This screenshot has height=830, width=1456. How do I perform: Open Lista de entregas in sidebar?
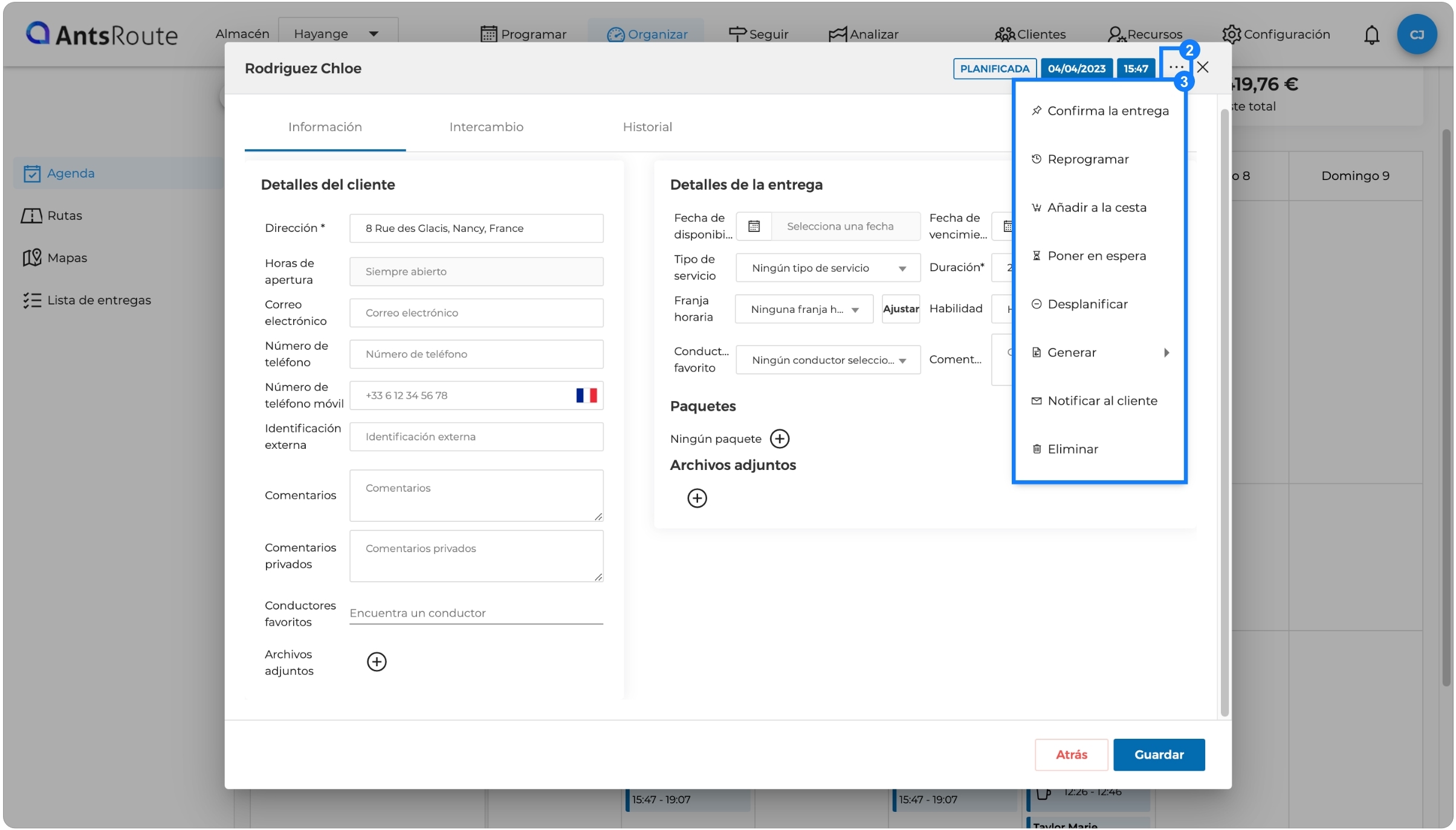86,300
